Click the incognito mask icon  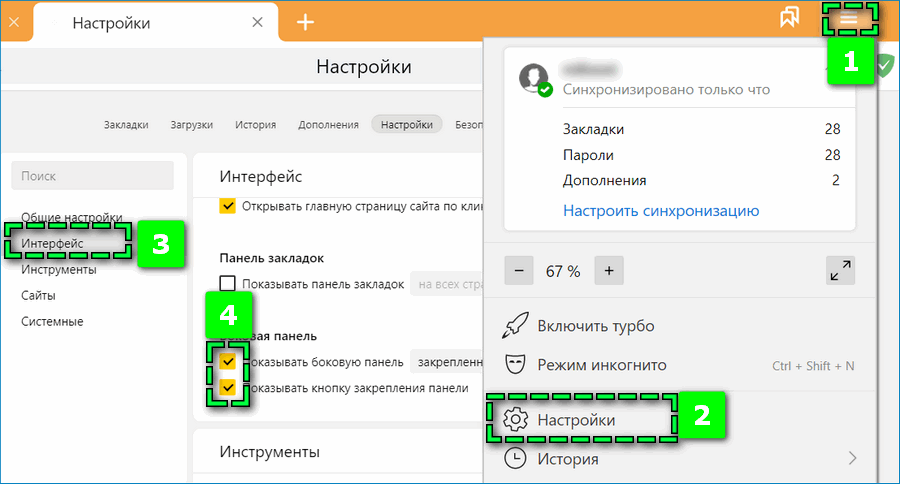515,365
